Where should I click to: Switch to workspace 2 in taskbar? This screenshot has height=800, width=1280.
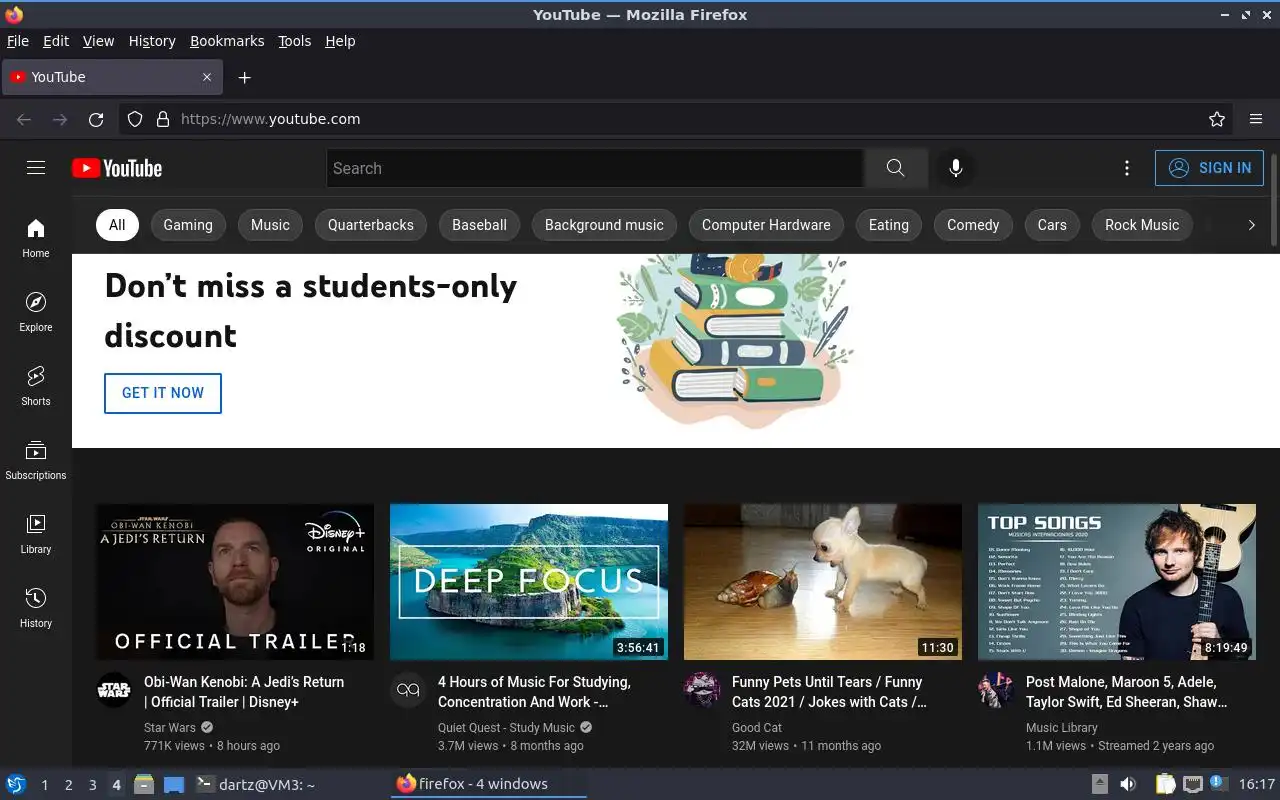click(x=68, y=785)
